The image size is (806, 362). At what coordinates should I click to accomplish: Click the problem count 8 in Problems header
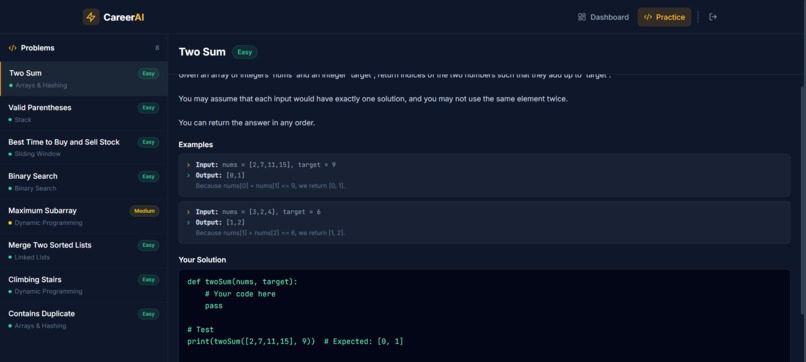pos(157,48)
